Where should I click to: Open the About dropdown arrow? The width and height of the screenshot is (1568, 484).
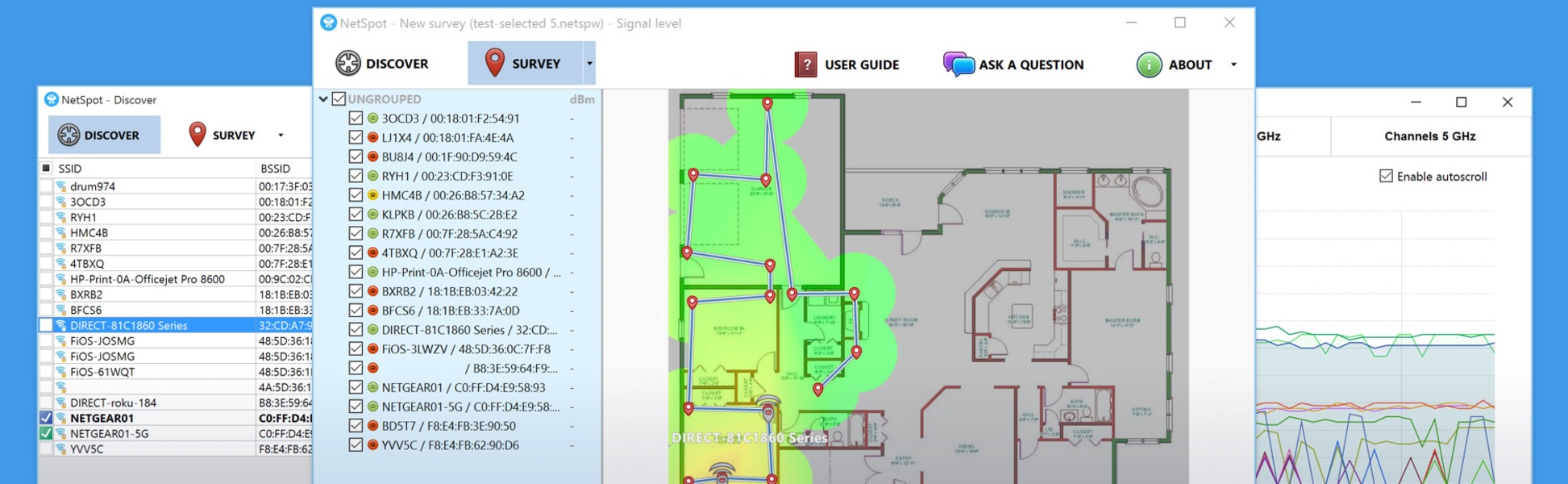pyautogui.click(x=1233, y=65)
